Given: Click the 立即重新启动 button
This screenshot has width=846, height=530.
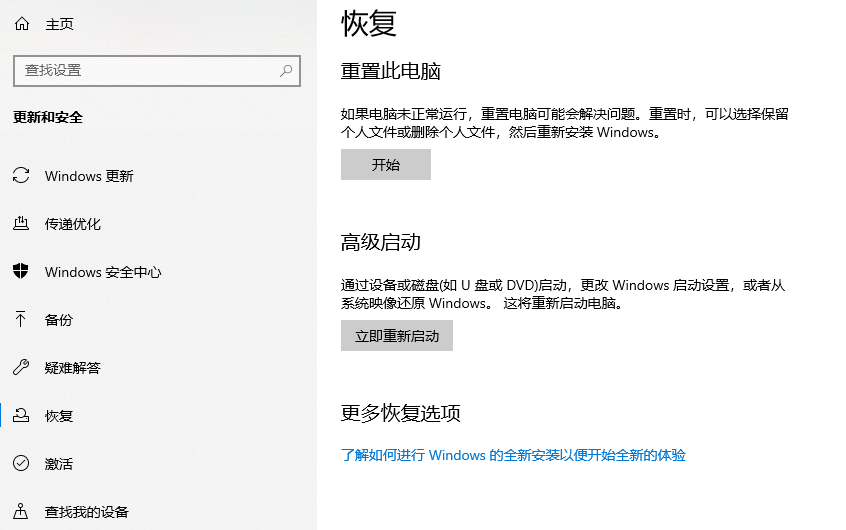Looking at the screenshot, I should (x=397, y=336).
